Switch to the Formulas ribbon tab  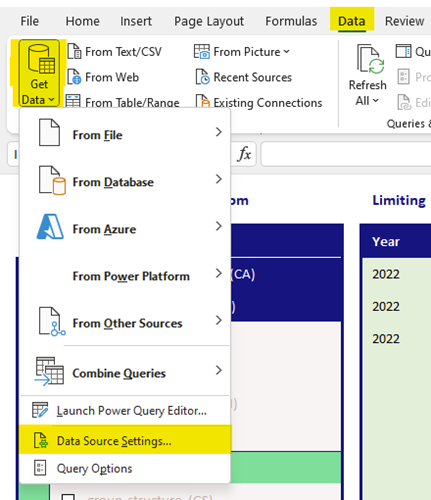(291, 21)
